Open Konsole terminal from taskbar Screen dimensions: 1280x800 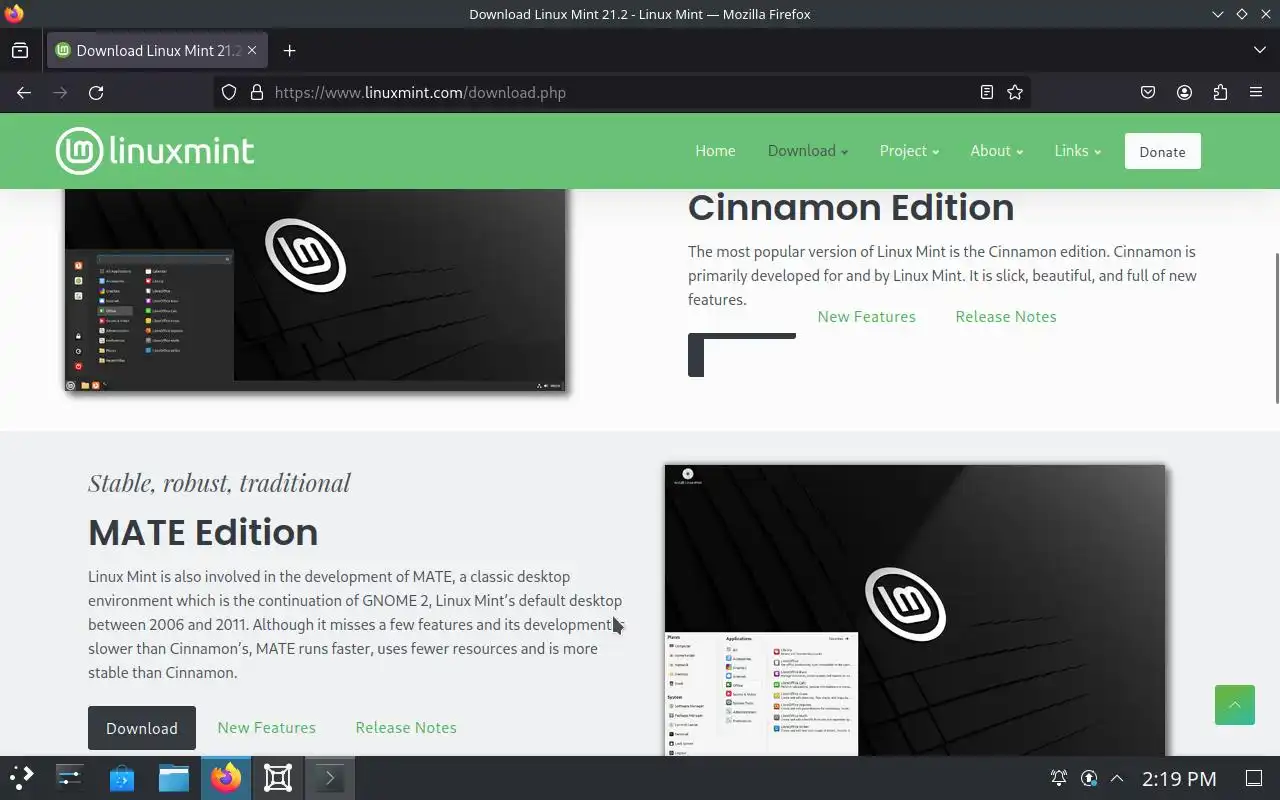click(x=329, y=778)
